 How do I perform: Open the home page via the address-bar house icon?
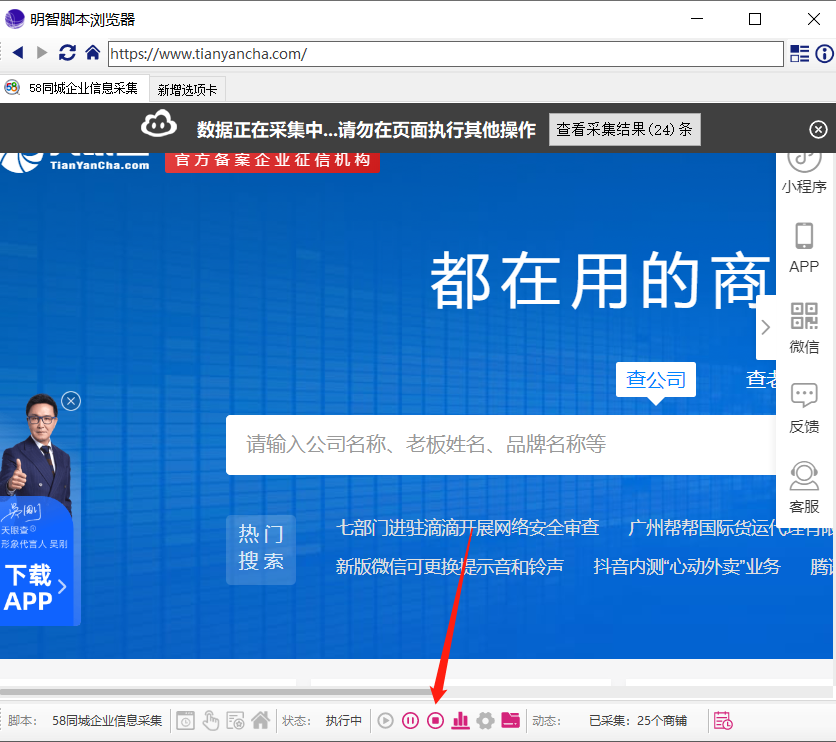(x=93, y=52)
